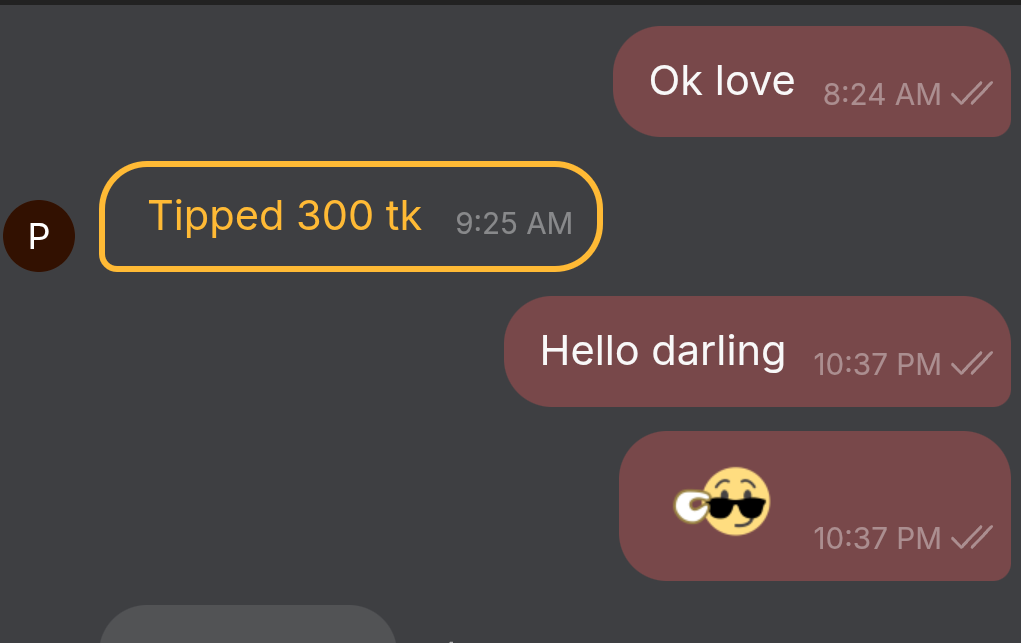Select the Hello darling message bubble
The width and height of the screenshot is (1021, 643).
pos(757,352)
